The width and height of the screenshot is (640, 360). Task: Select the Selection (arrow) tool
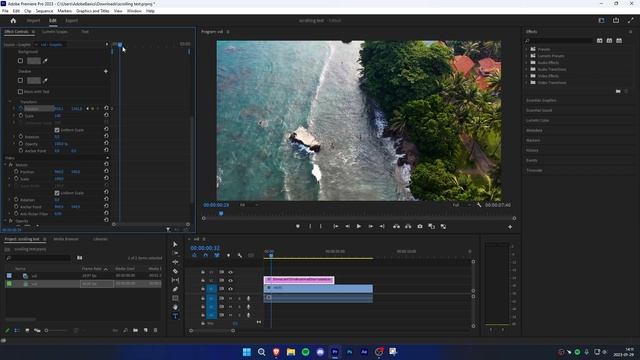[175, 244]
